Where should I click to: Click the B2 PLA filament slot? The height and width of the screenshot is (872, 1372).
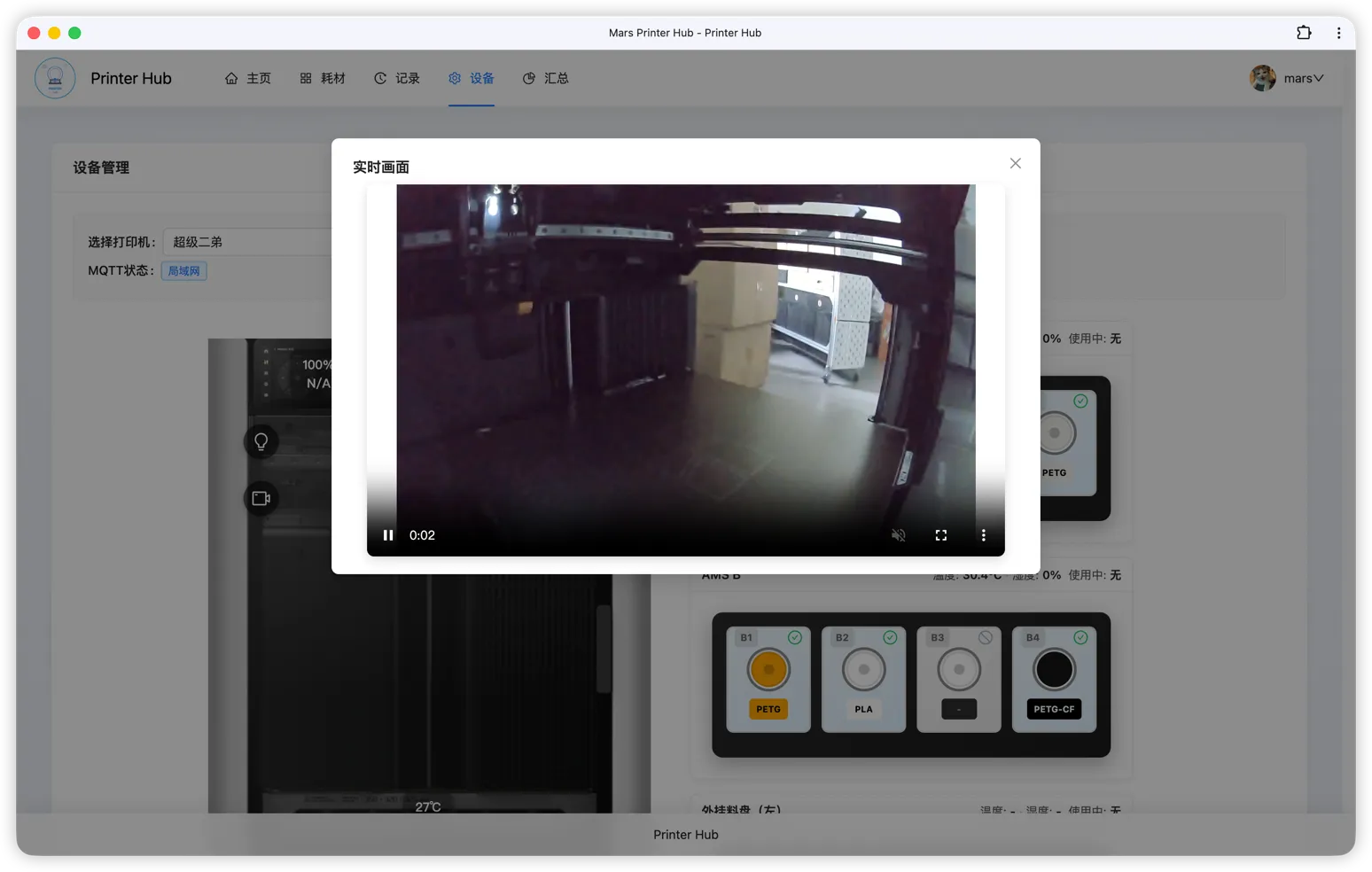coord(863,679)
